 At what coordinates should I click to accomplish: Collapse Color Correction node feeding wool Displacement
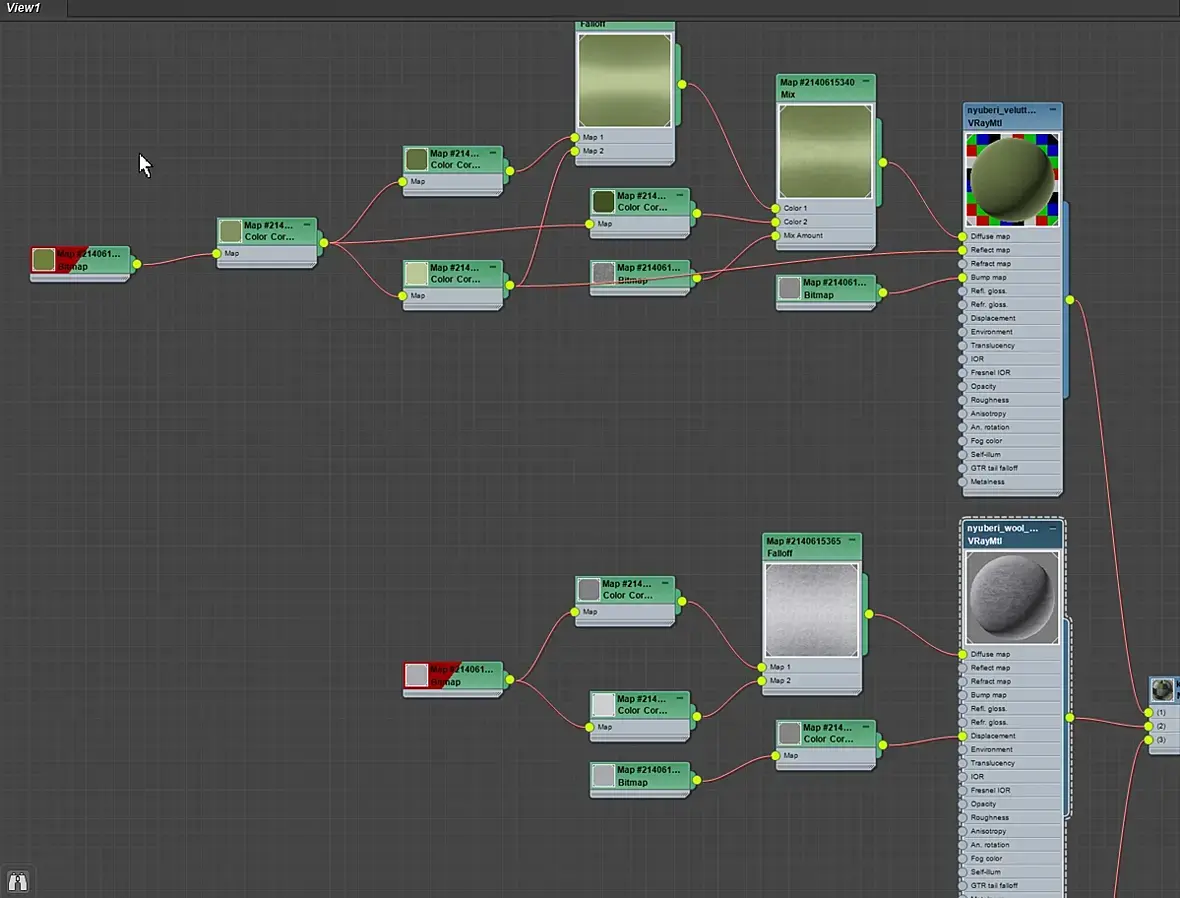tap(865, 727)
